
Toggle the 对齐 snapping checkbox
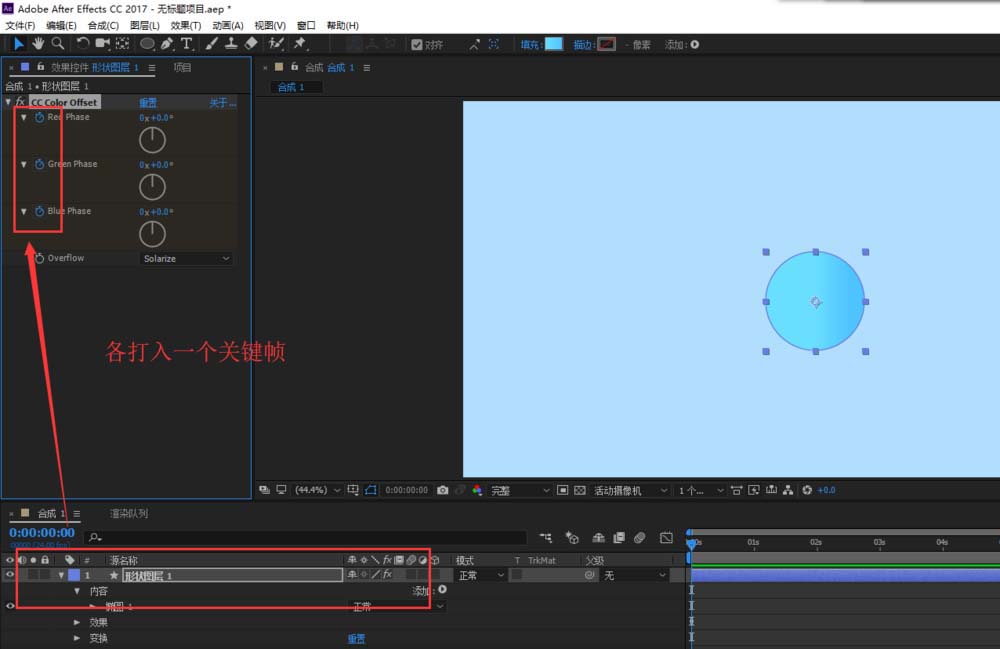pos(417,44)
